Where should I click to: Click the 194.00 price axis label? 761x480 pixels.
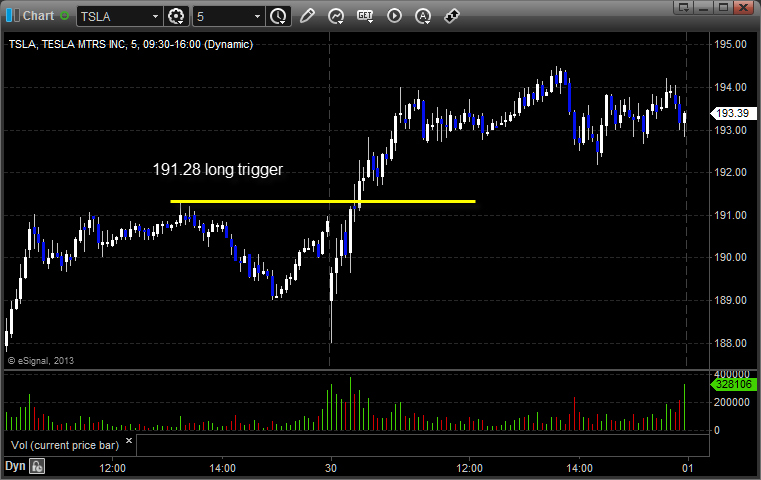tap(730, 87)
